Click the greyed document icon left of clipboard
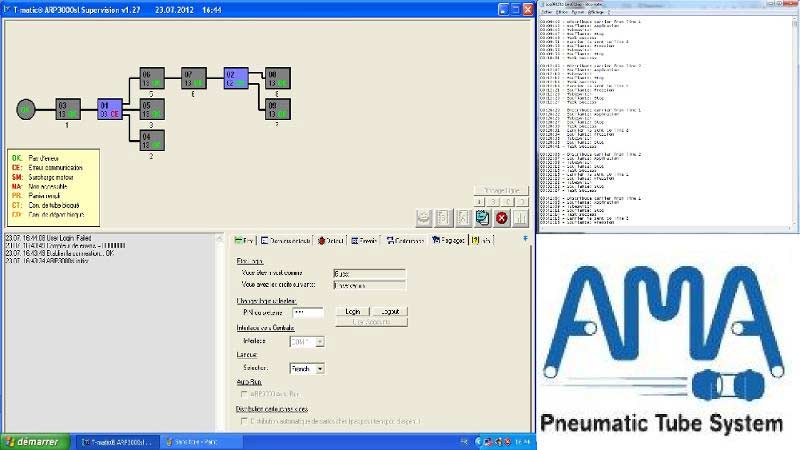Viewport: 800px width, 450px height. [x=463, y=218]
